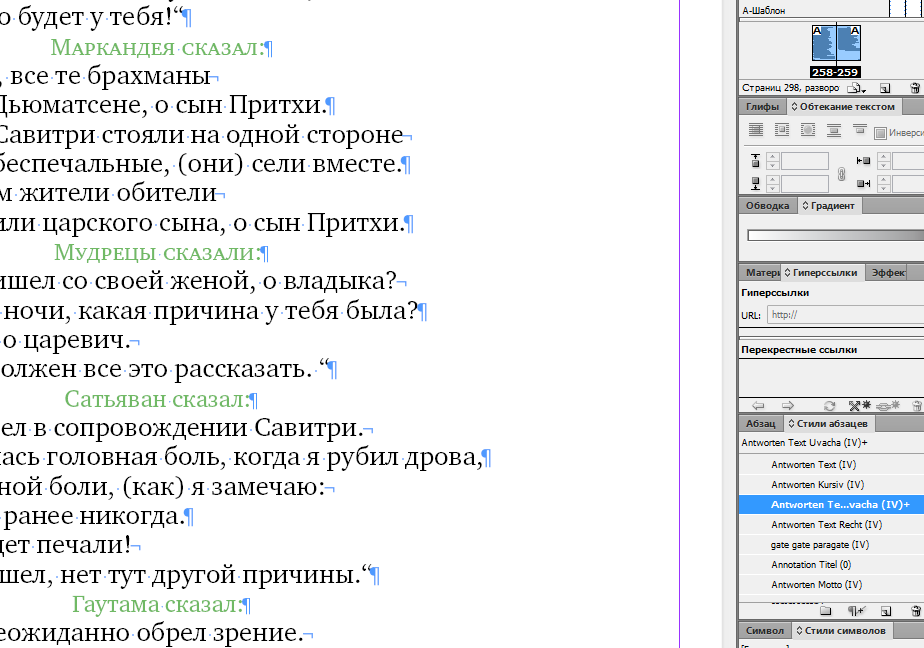
Task: Create a new hyperlink icon
Action: pos(888,405)
